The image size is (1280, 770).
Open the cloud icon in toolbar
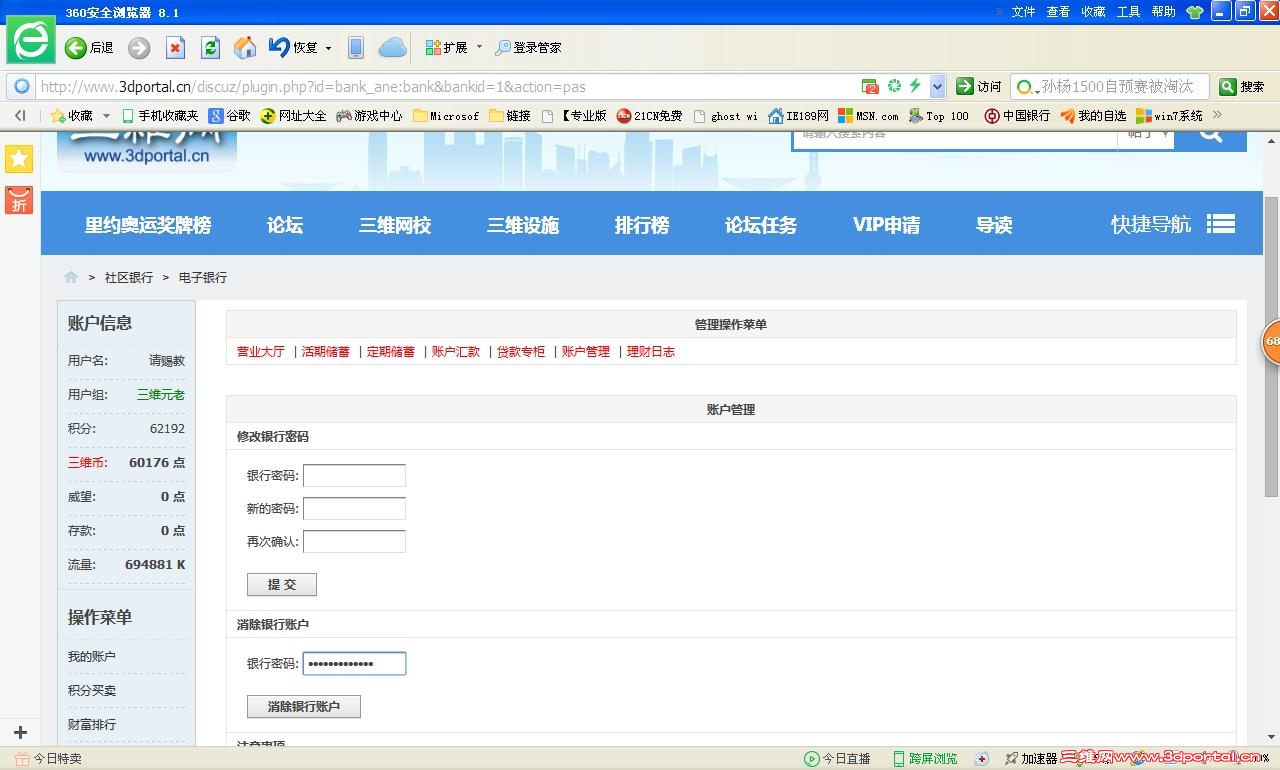(x=392, y=47)
